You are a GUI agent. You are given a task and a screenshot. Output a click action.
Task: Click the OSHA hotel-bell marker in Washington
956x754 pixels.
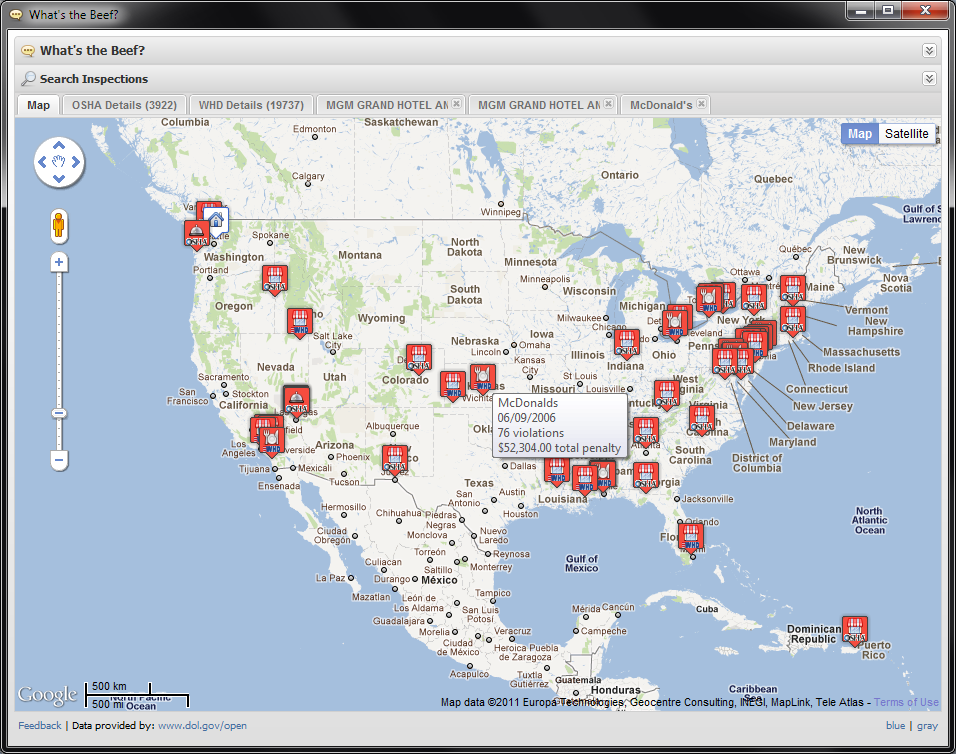click(x=196, y=233)
